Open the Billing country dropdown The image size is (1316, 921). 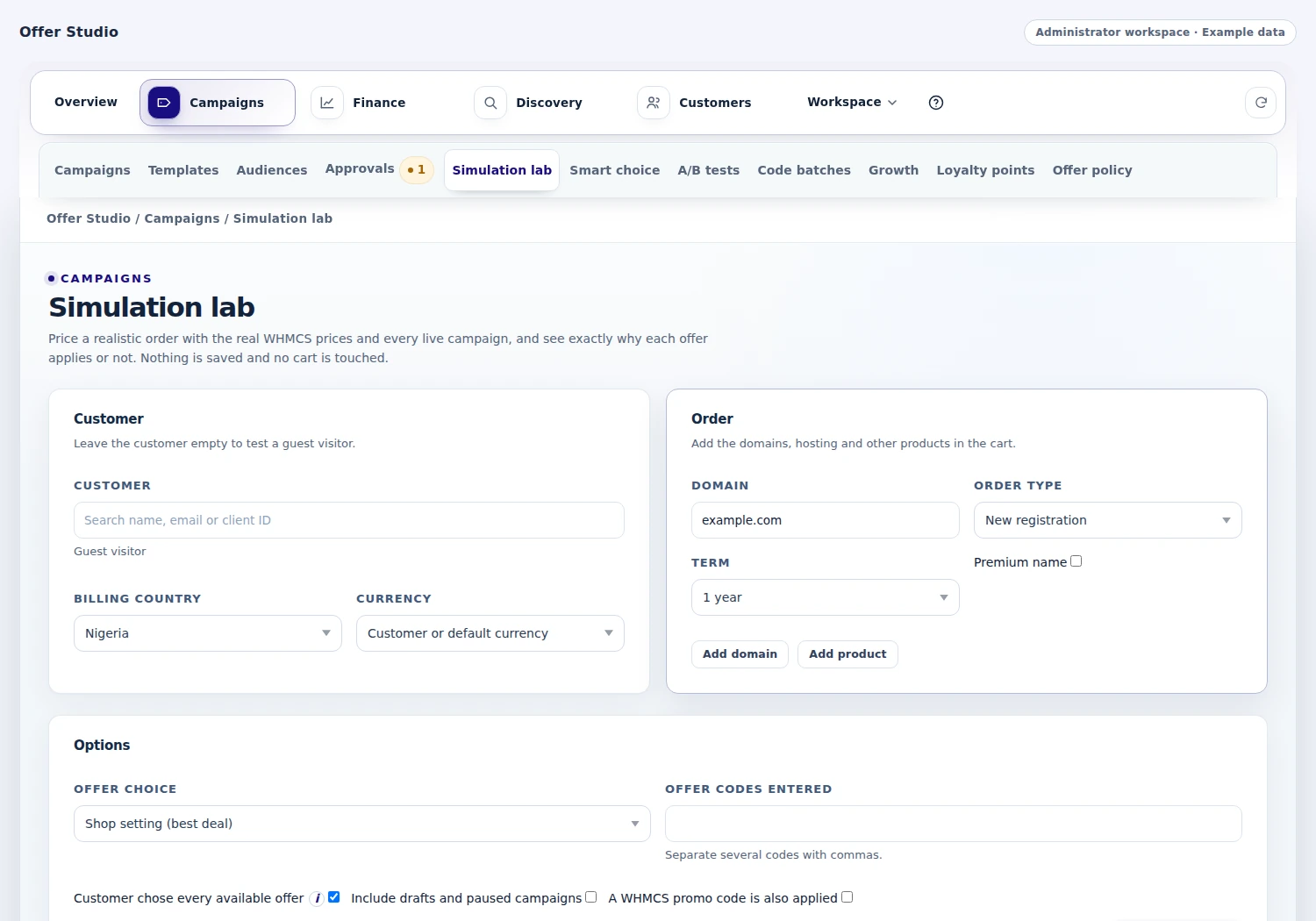click(x=208, y=633)
